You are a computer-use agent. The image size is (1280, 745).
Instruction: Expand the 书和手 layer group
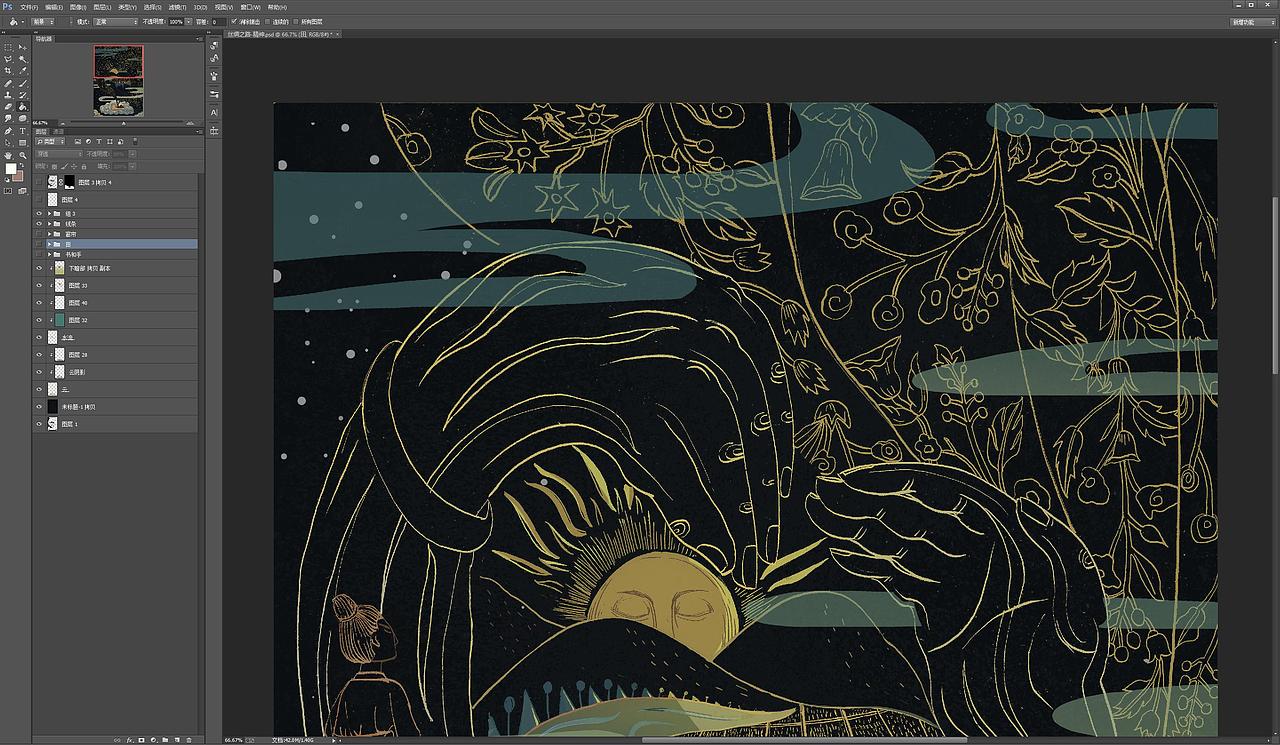pos(49,255)
